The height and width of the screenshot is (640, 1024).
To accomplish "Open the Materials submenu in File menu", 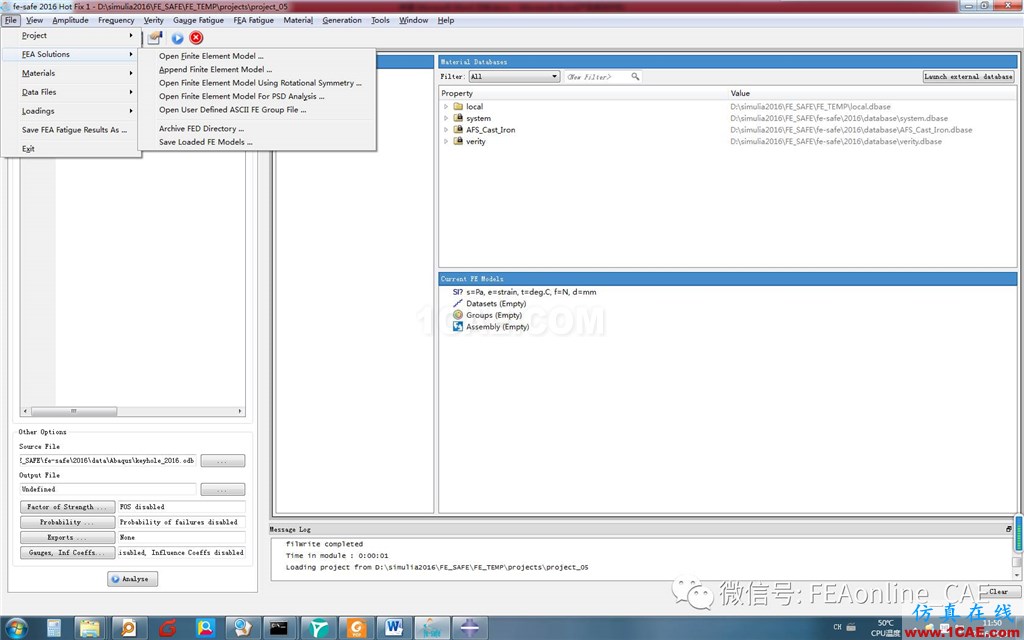I will tap(72, 73).
